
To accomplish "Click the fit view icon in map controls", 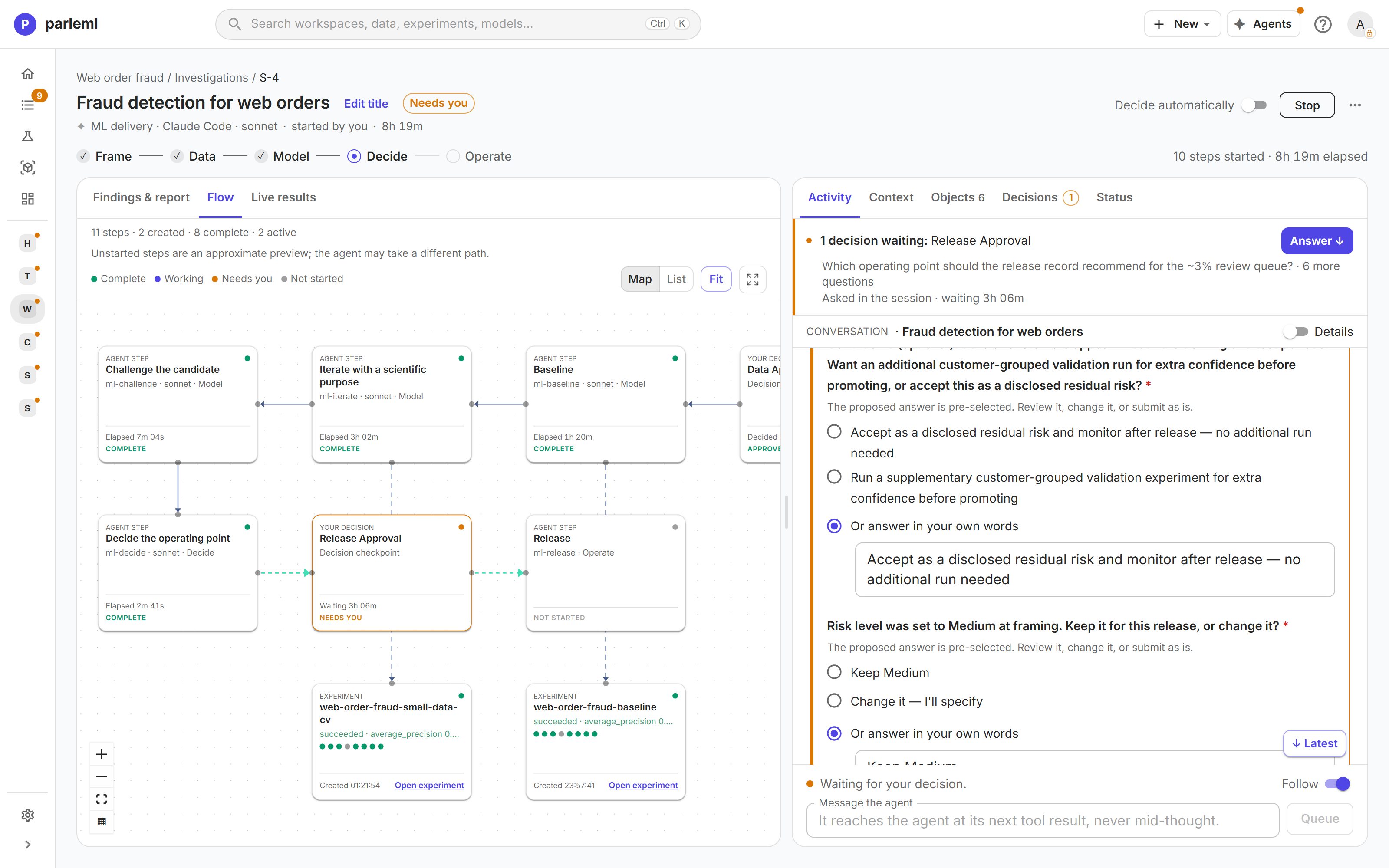I will click(102, 799).
